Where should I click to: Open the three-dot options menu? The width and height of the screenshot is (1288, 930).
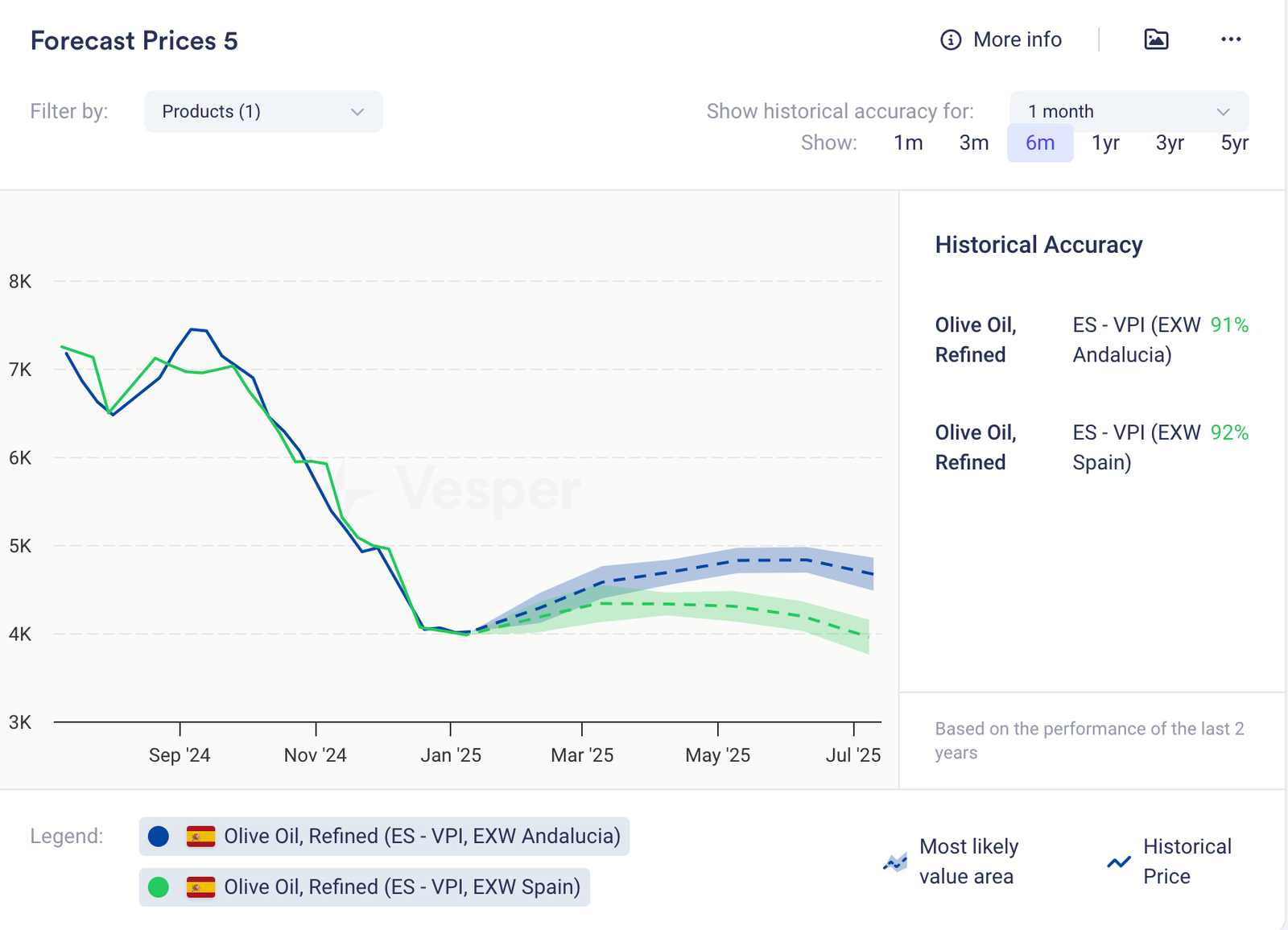(x=1231, y=39)
